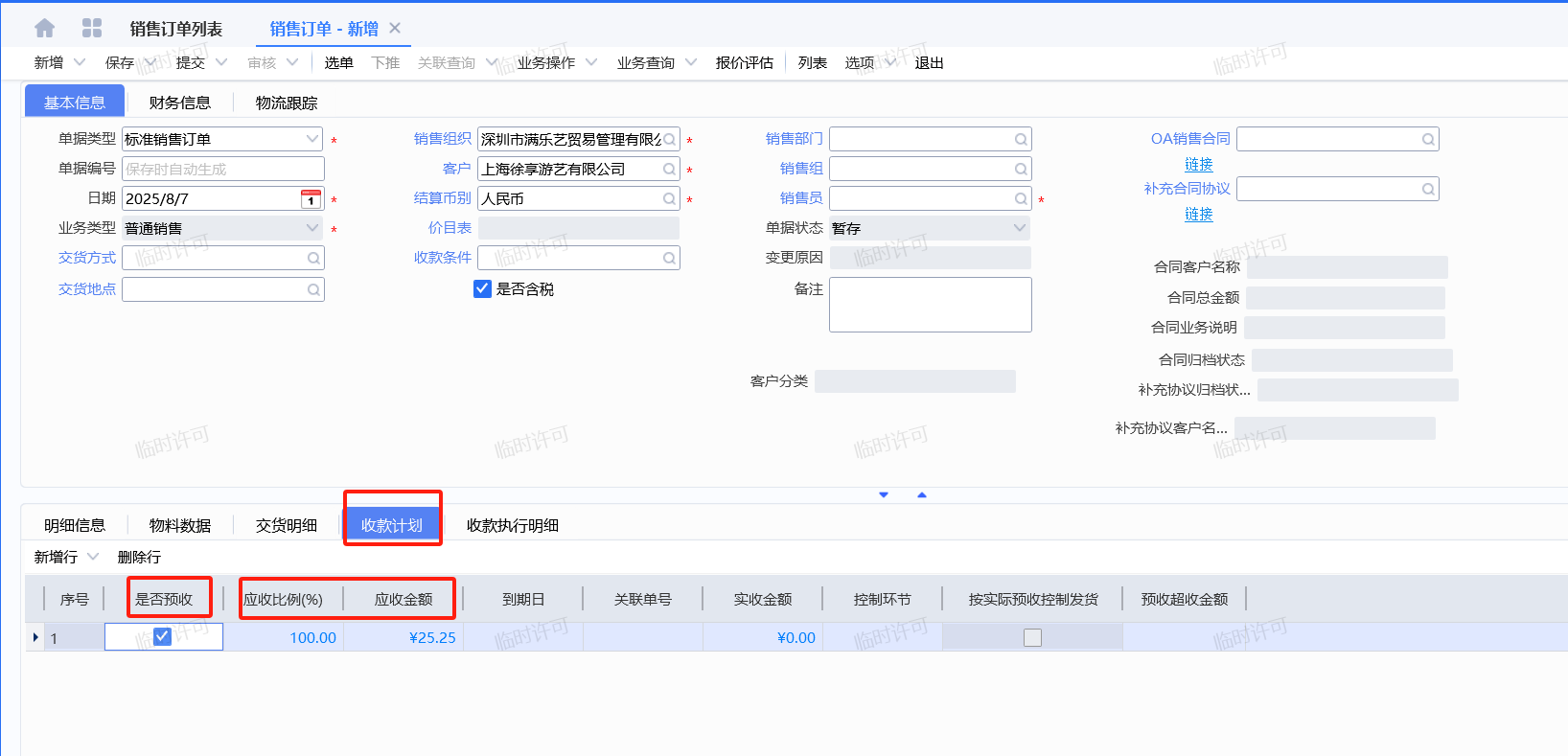This screenshot has height=756, width=1568.
Task: Switch to the 财务信息 tab
Action: pos(179,103)
